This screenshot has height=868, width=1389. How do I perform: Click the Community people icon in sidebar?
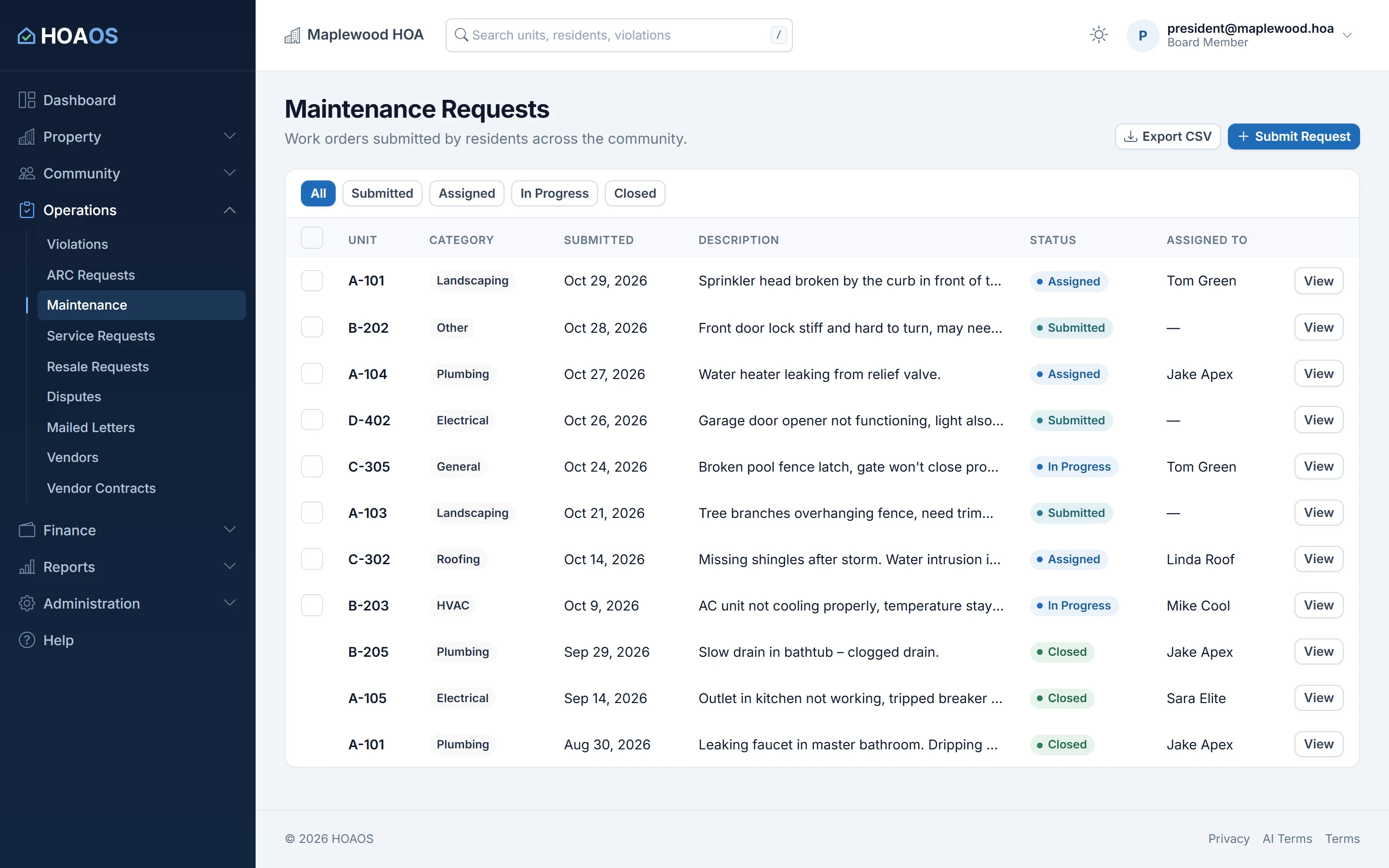click(x=27, y=174)
